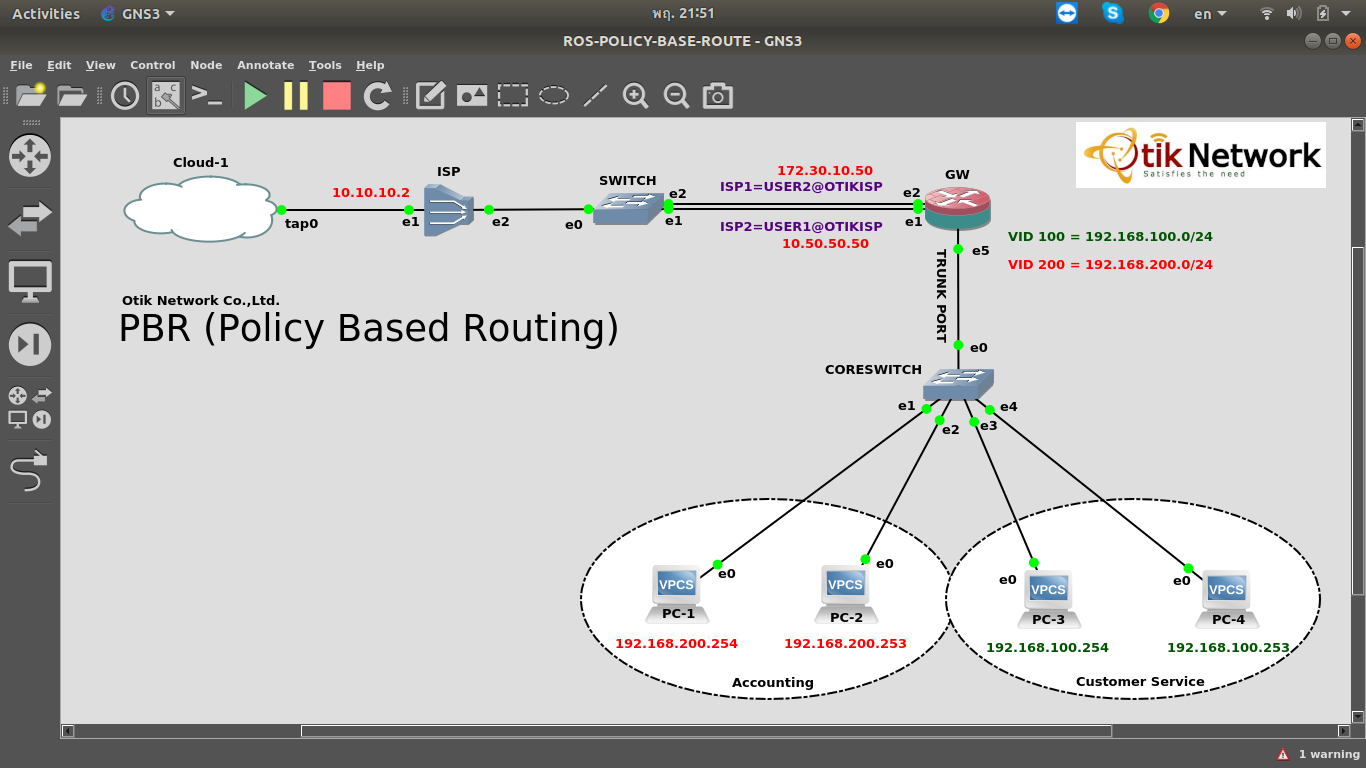The height and width of the screenshot is (768, 1366).
Task: Click the horizontal scrollbar of the workspace
Action: (706, 731)
